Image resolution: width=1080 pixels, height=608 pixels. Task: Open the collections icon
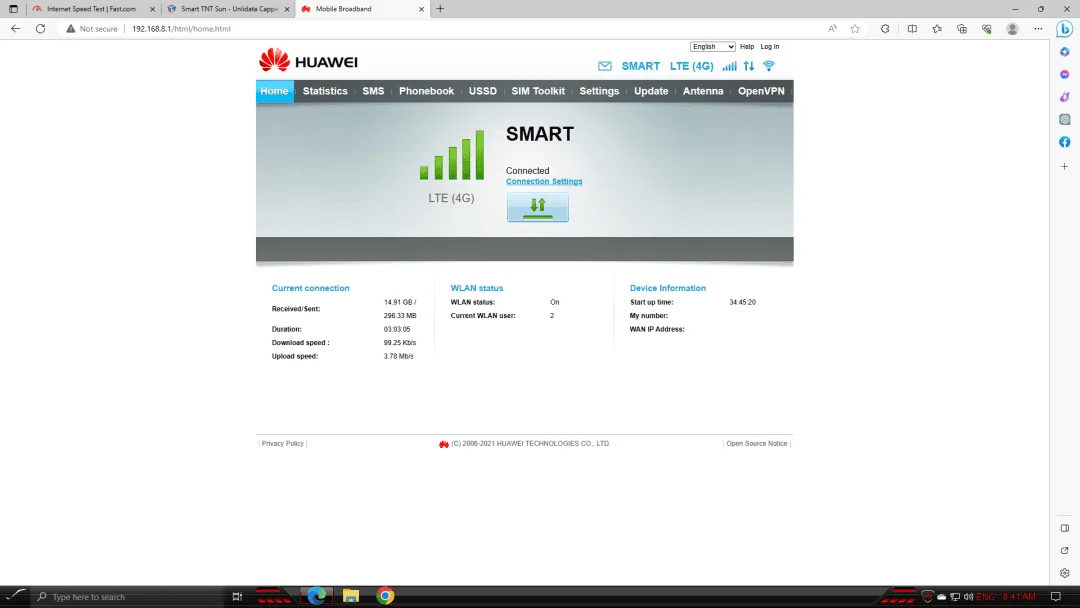(962, 29)
